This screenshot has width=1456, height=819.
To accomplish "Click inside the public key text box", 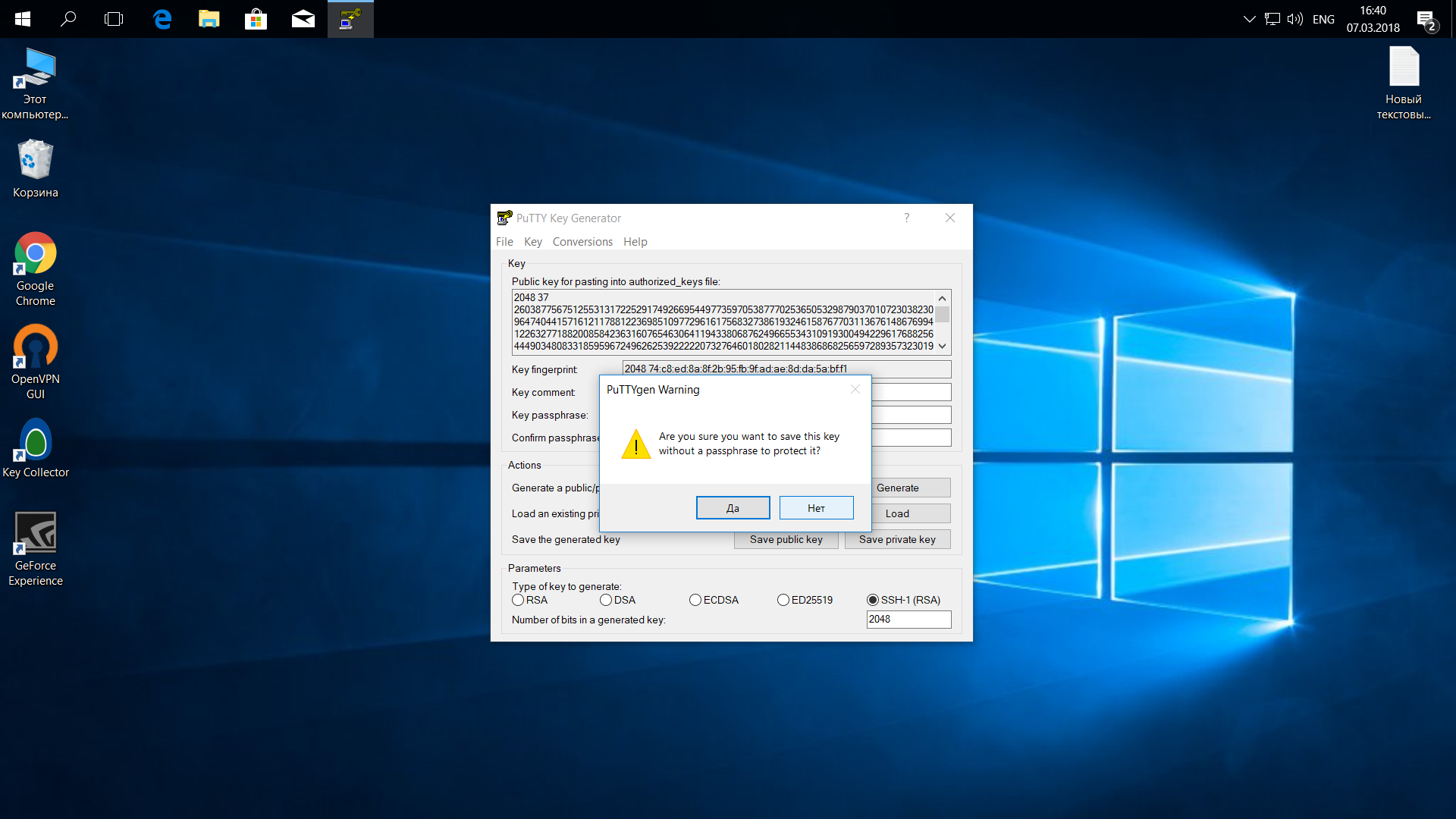I will tap(723, 322).
